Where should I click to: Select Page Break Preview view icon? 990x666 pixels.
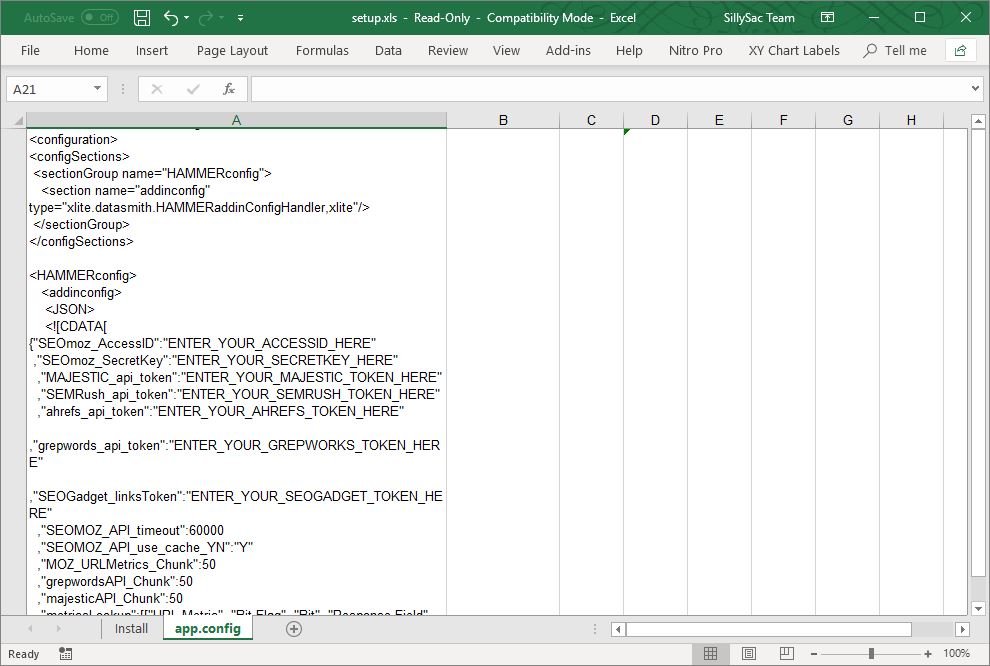(x=786, y=654)
